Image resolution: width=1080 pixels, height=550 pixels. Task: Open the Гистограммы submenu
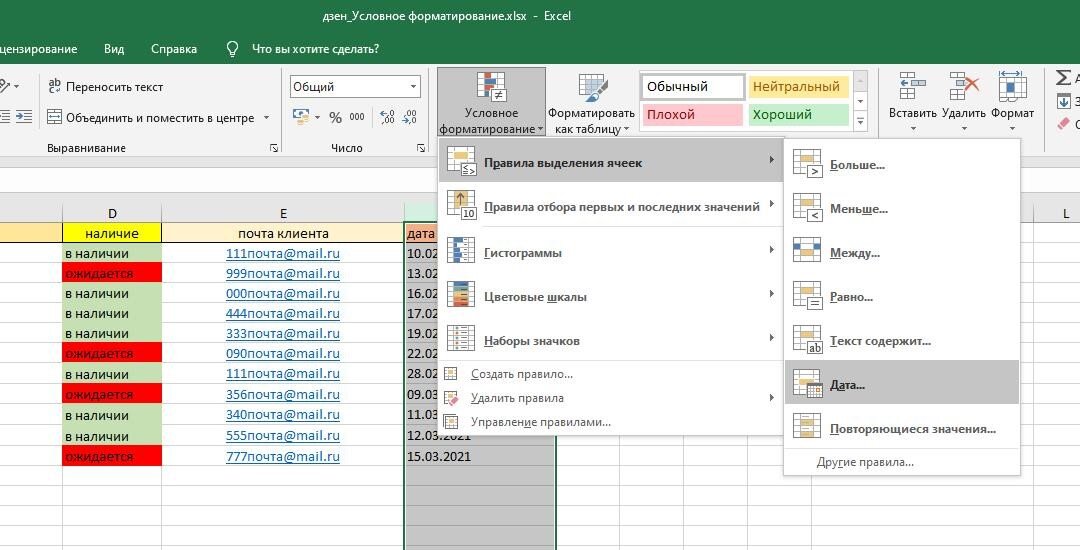611,252
